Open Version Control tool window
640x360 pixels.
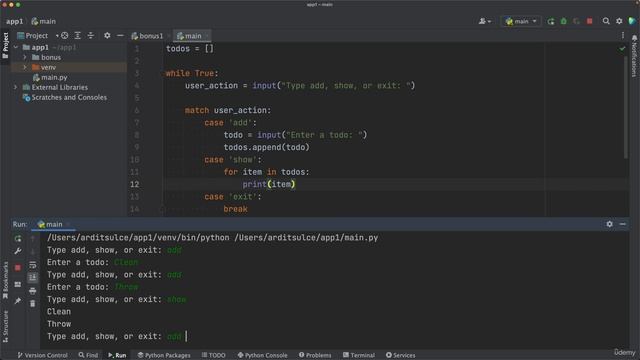click(42, 355)
